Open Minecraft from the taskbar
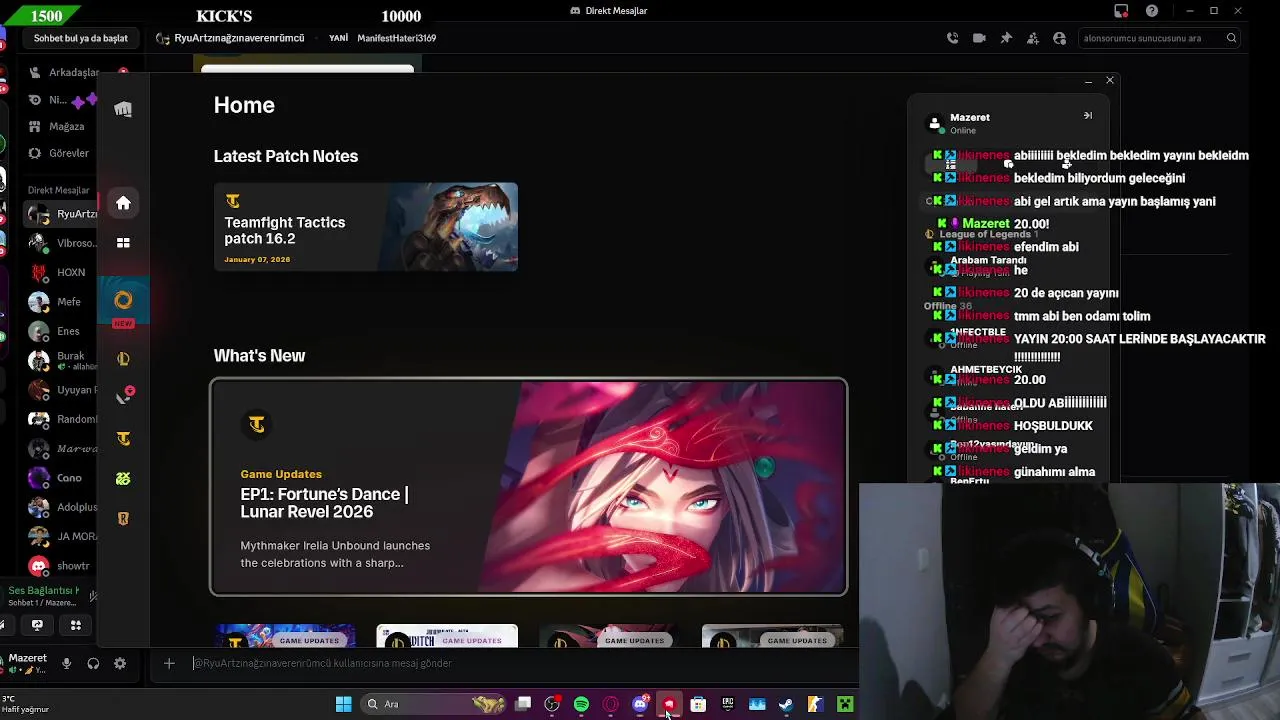The width and height of the screenshot is (1280, 720). [845, 704]
